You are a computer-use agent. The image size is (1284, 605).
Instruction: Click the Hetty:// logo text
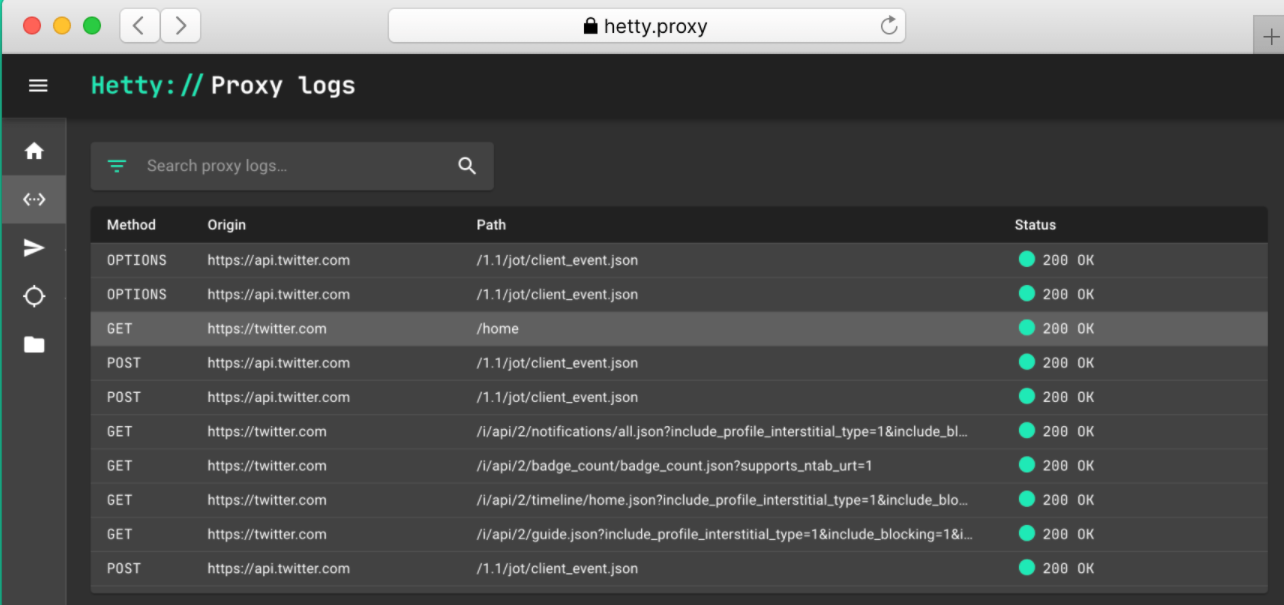(x=146, y=86)
